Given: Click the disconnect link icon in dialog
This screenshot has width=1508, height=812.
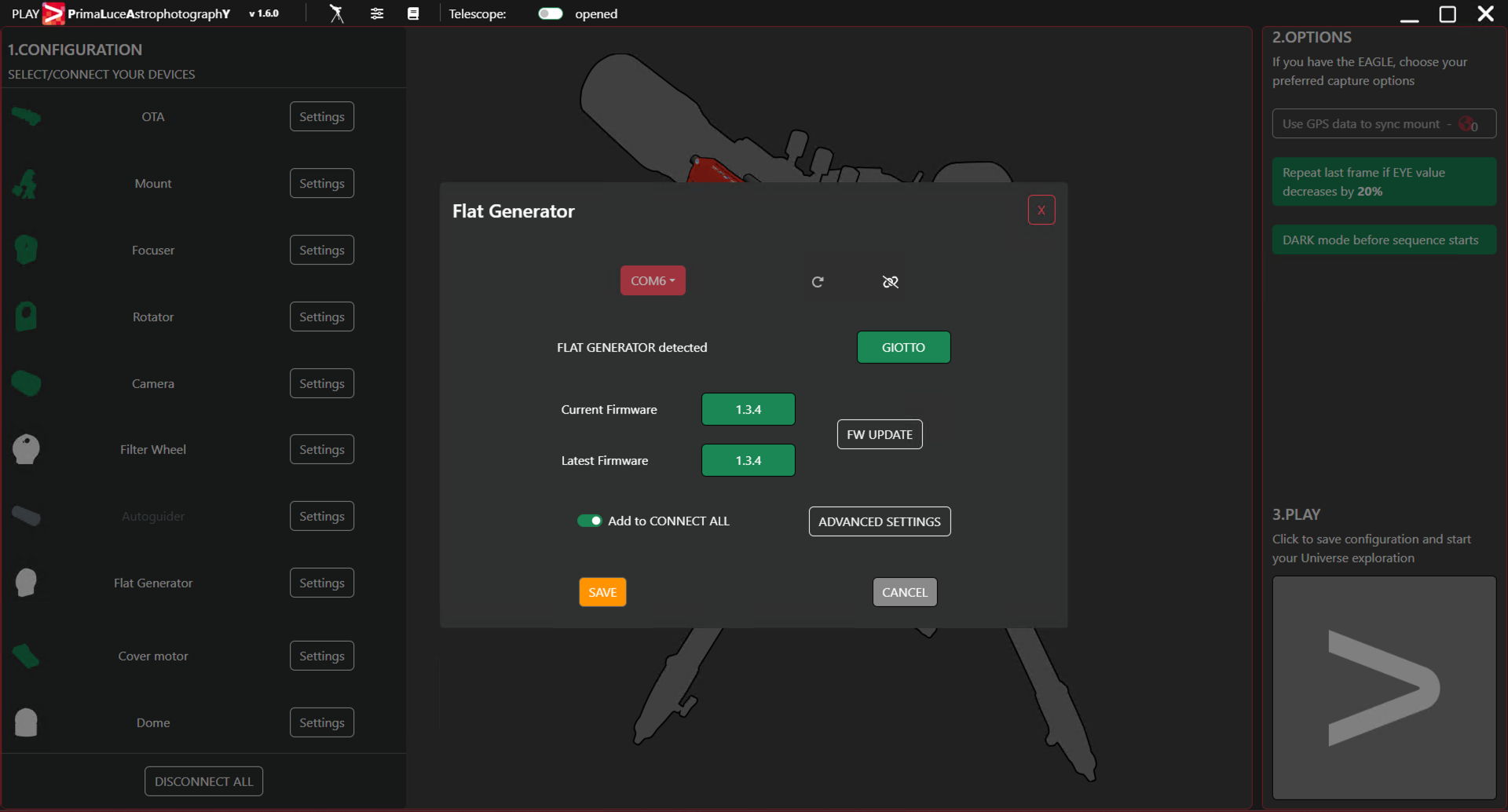Looking at the screenshot, I should pos(890,281).
